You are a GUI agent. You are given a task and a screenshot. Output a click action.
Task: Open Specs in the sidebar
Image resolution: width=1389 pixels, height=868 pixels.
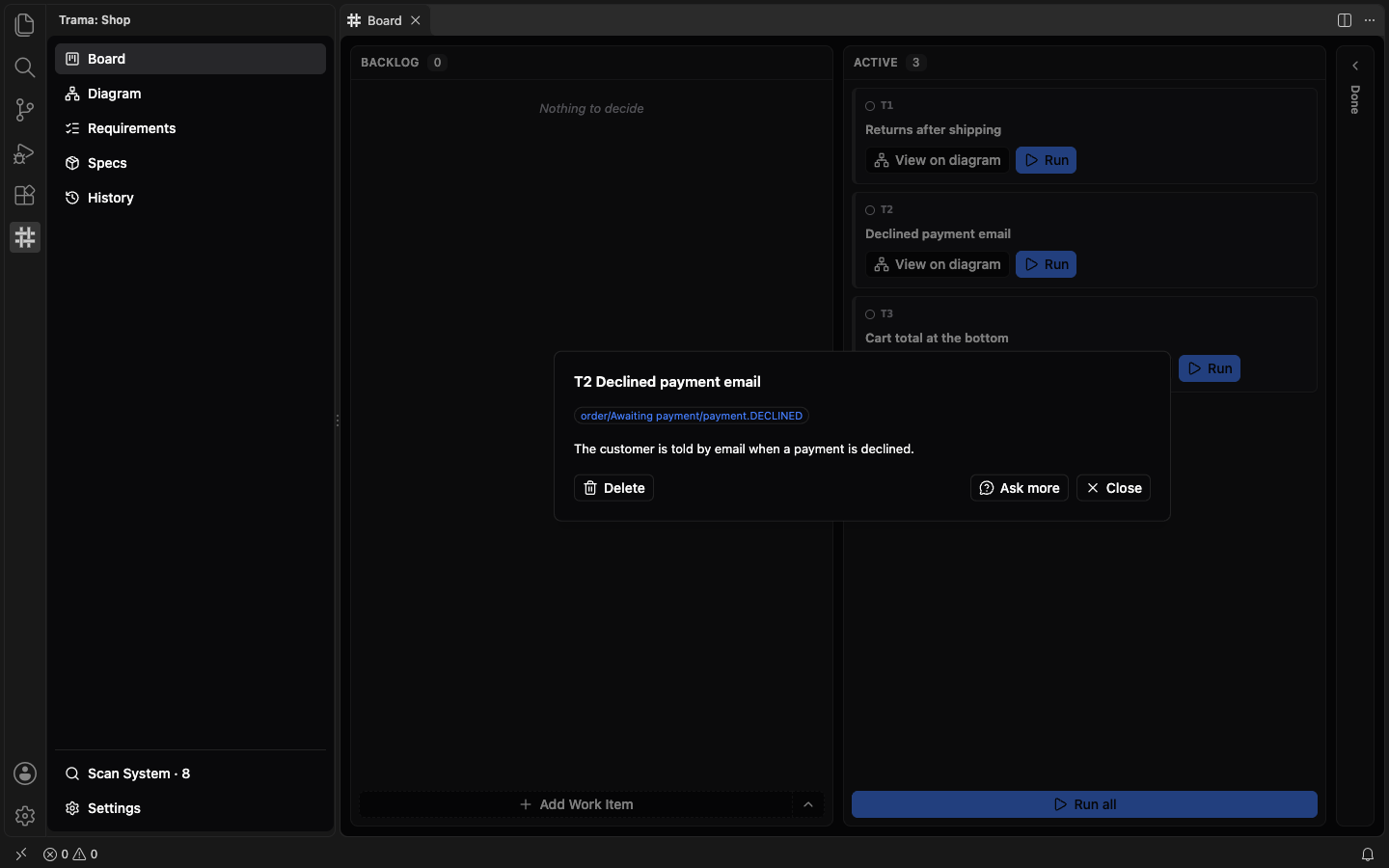point(190,163)
